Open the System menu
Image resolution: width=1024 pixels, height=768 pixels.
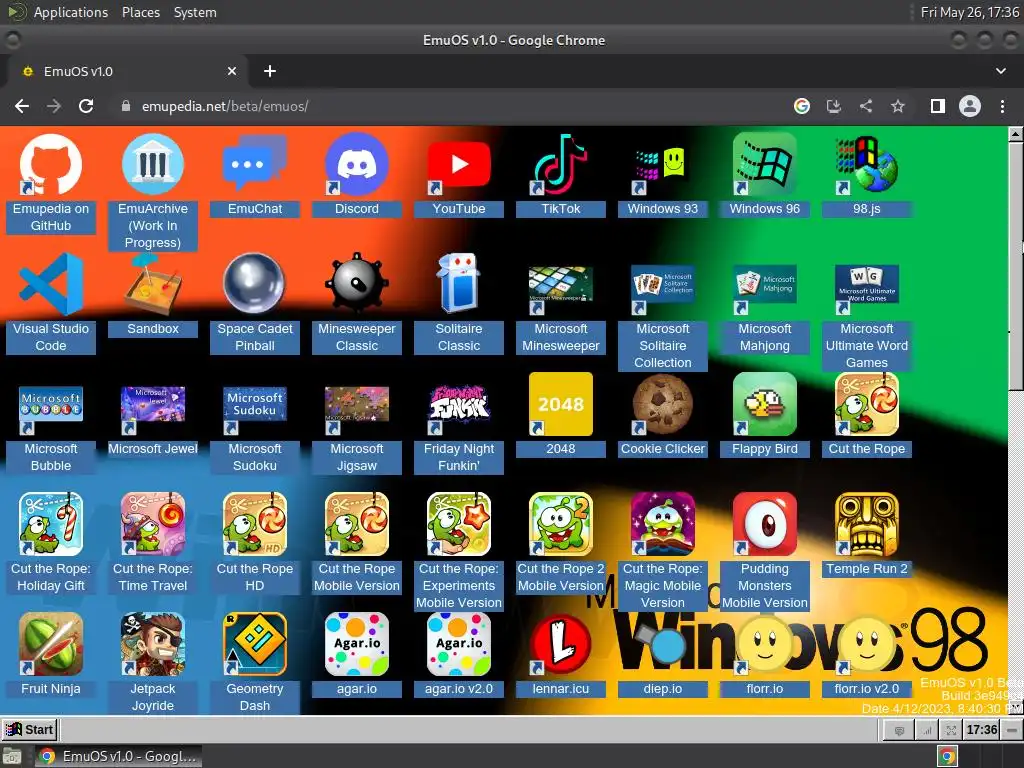coord(195,12)
